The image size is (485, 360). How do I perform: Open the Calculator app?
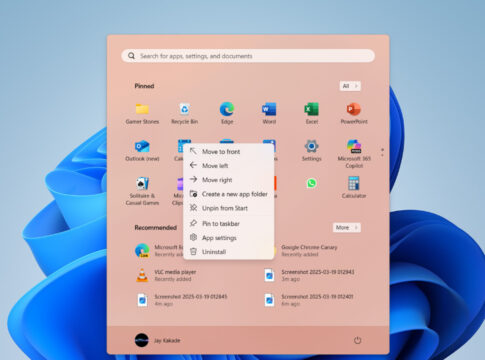pos(354,187)
